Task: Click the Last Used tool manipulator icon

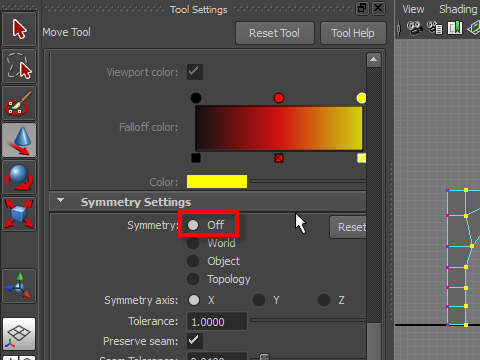Action: click(19, 286)
